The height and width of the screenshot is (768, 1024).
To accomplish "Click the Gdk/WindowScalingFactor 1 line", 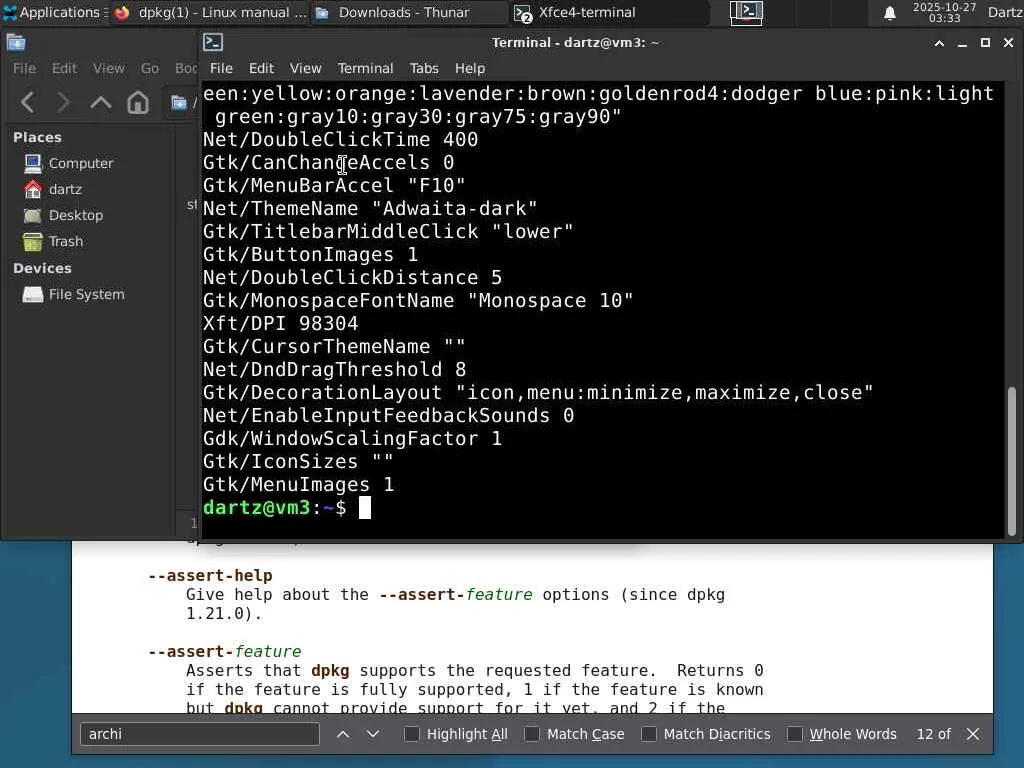I will click(353, 439).
